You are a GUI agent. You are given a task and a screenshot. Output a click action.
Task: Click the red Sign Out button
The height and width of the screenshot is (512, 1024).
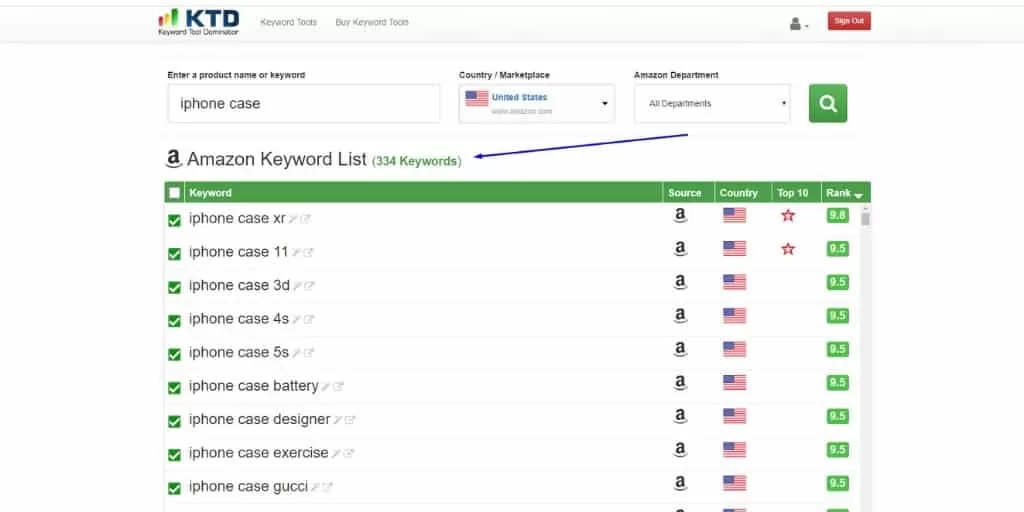849,21
